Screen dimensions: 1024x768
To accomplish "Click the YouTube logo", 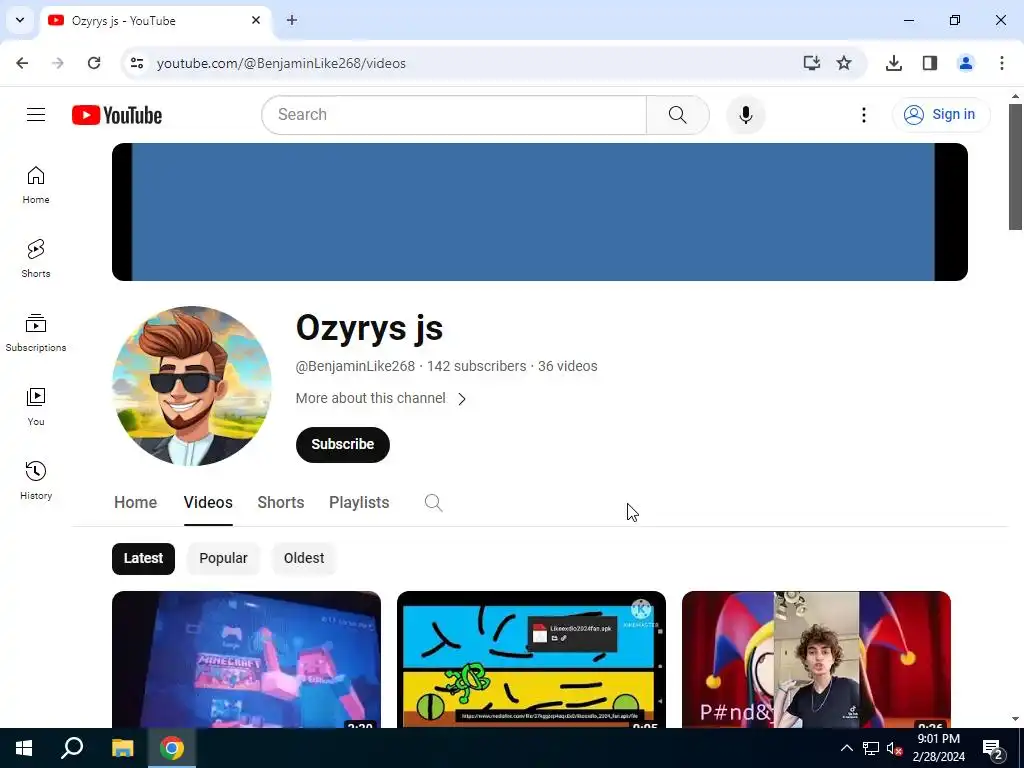I will point(117,115).
